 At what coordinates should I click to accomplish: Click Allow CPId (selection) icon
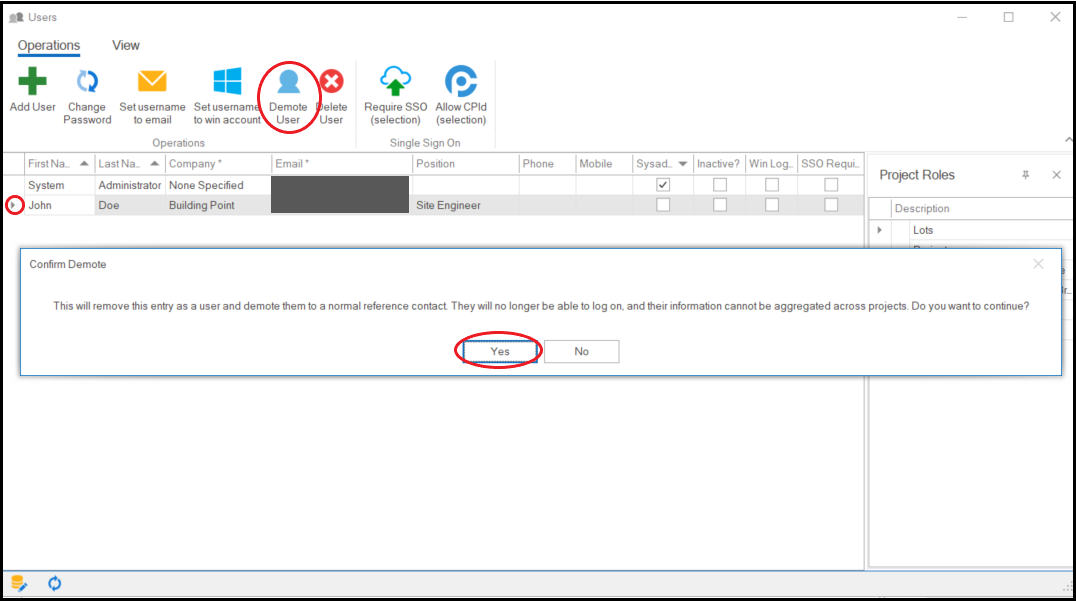pyautogui.click(x=461, y=82)
